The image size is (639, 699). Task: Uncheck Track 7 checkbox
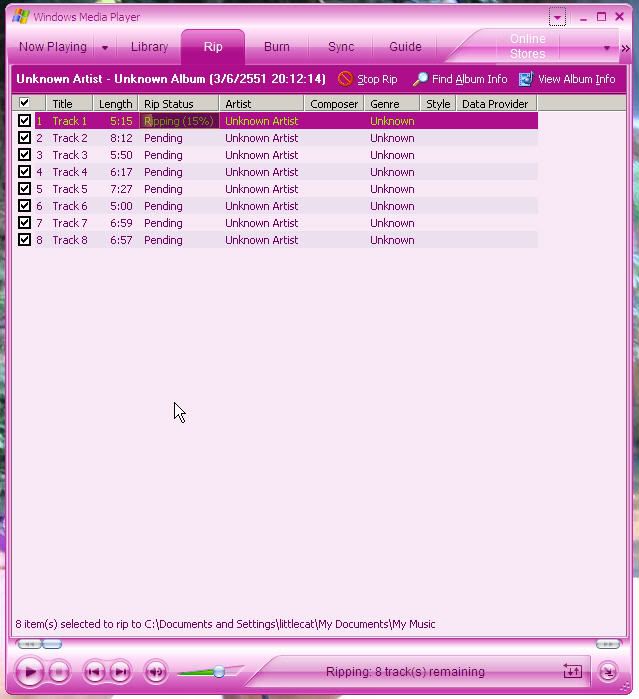(x=25, y=222)
